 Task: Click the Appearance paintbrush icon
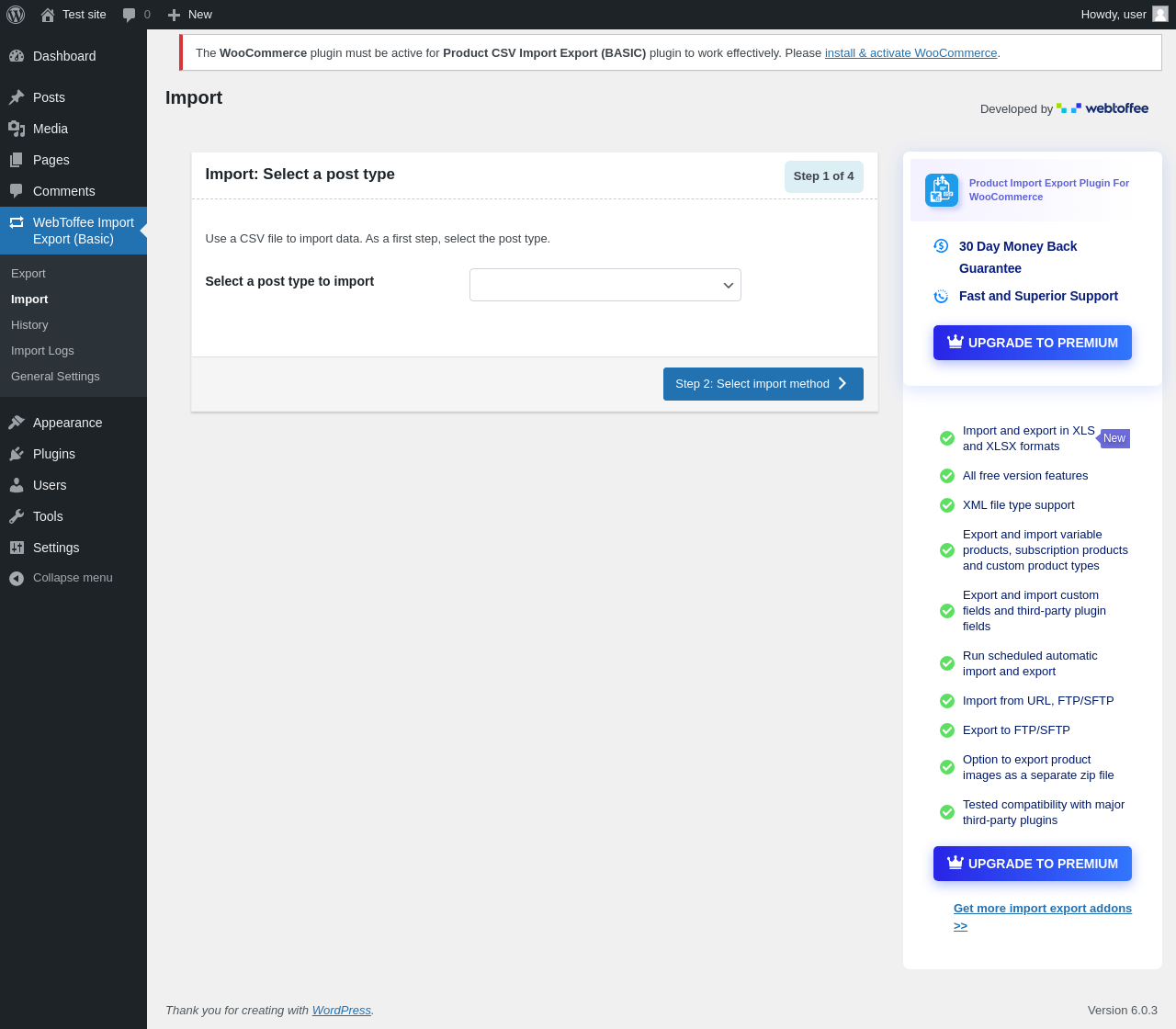coord(17,423)
